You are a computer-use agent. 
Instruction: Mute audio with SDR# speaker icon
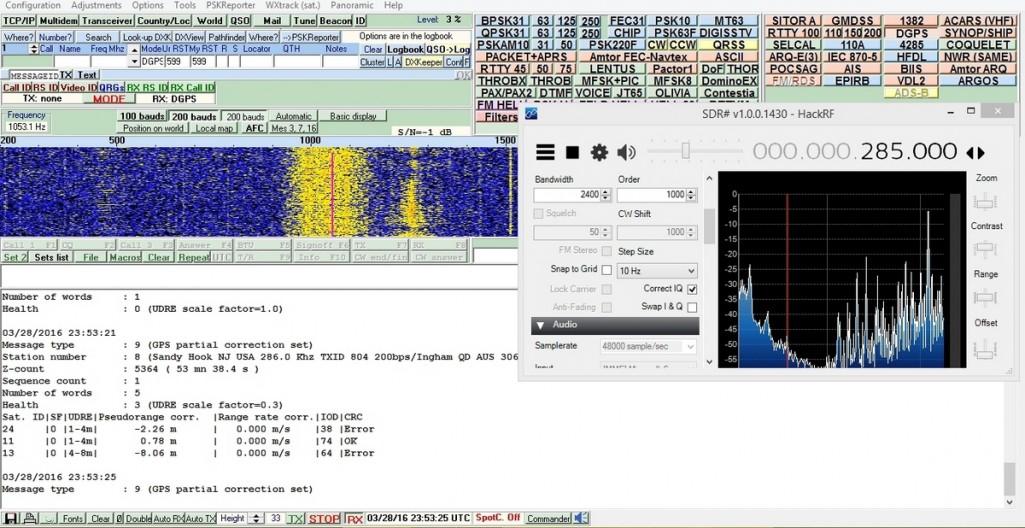[626, 152]
